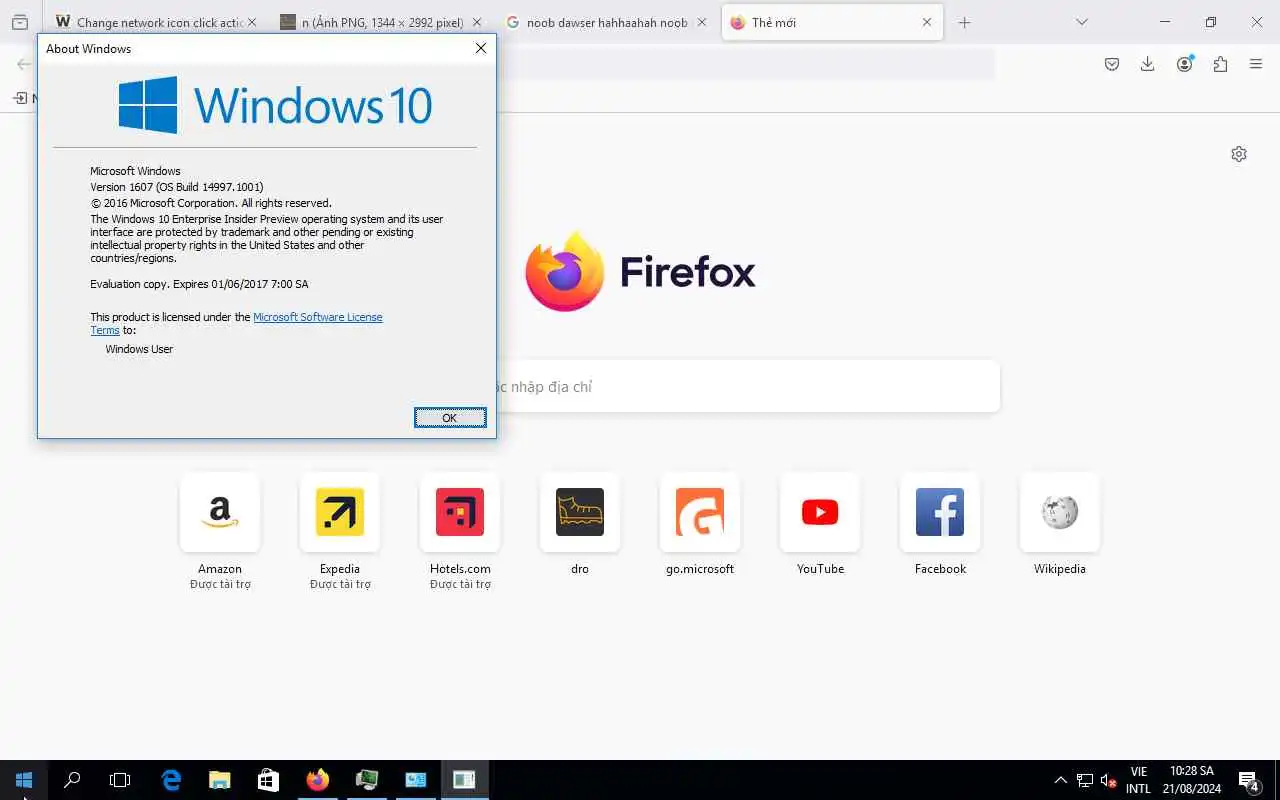This screenshot has width=1280, height=800.
Task: Close the Change network icon tab
Action: click(x=251, y=22)
